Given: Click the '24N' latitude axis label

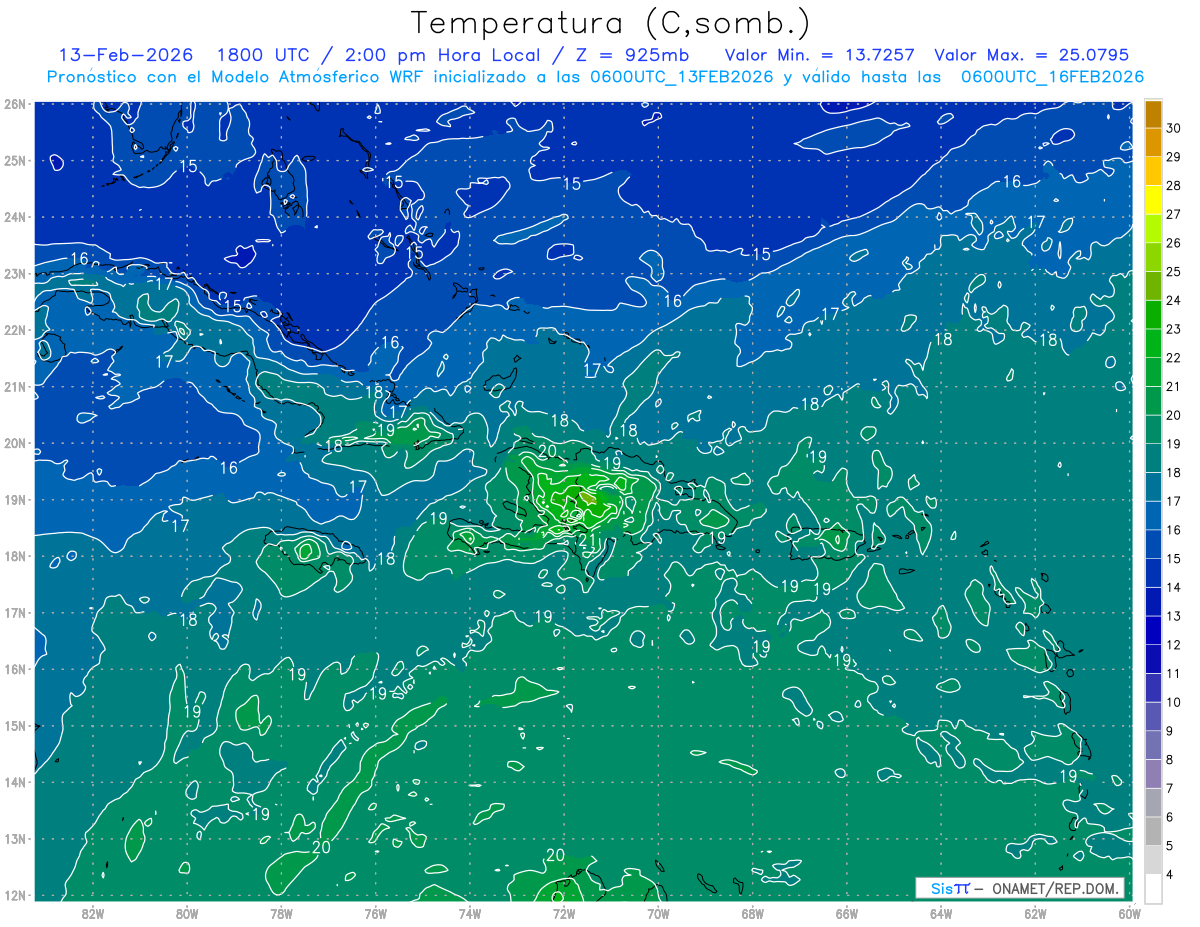Looking at the screenshot, I should pos(15,217).
